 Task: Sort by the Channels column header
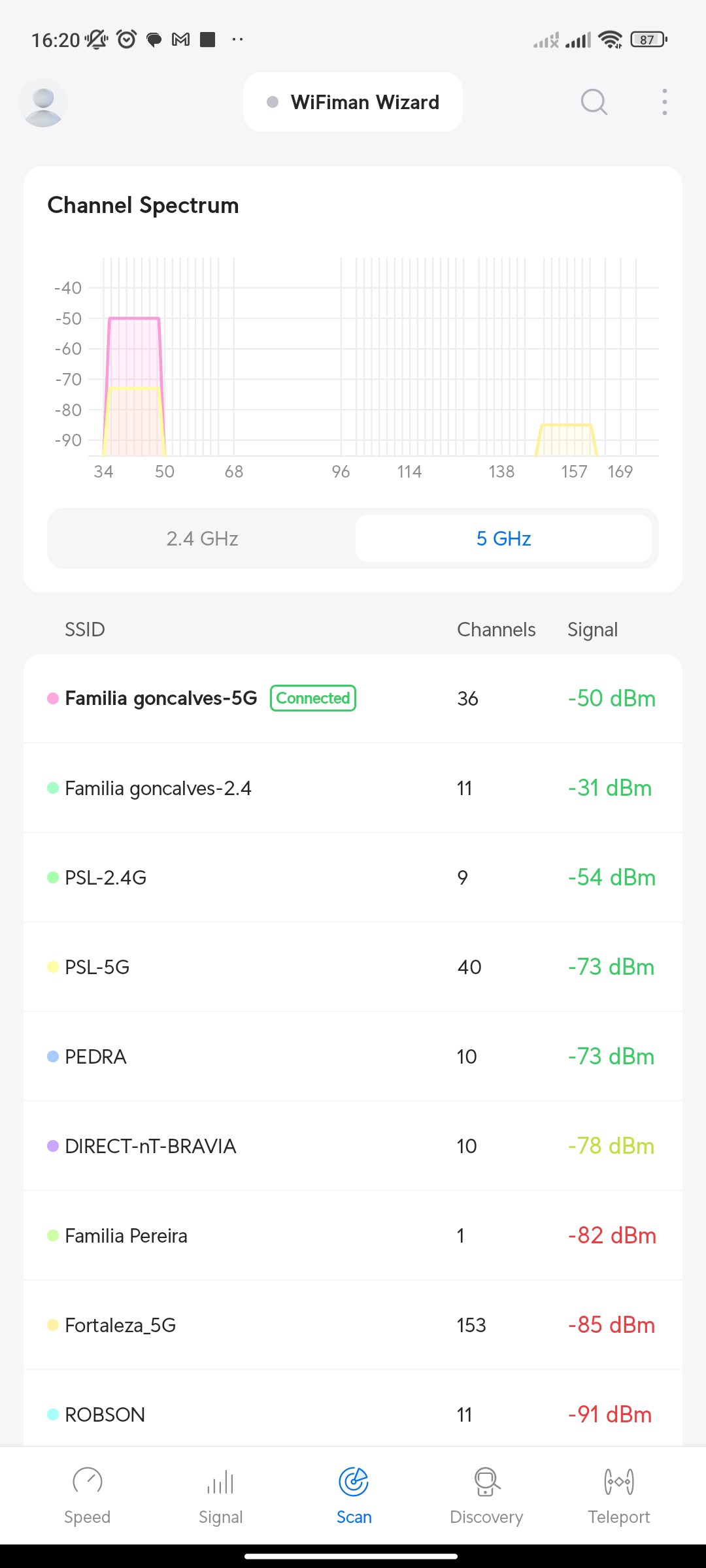click(x=496, y=630)
